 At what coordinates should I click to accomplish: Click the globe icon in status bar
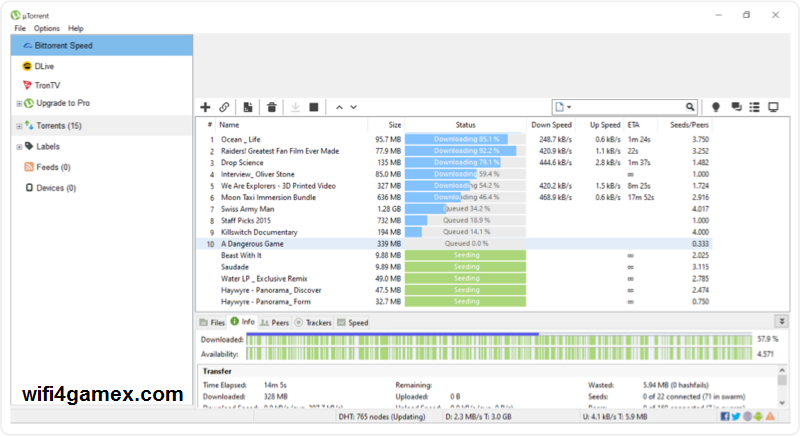click(x=747, y=417)
